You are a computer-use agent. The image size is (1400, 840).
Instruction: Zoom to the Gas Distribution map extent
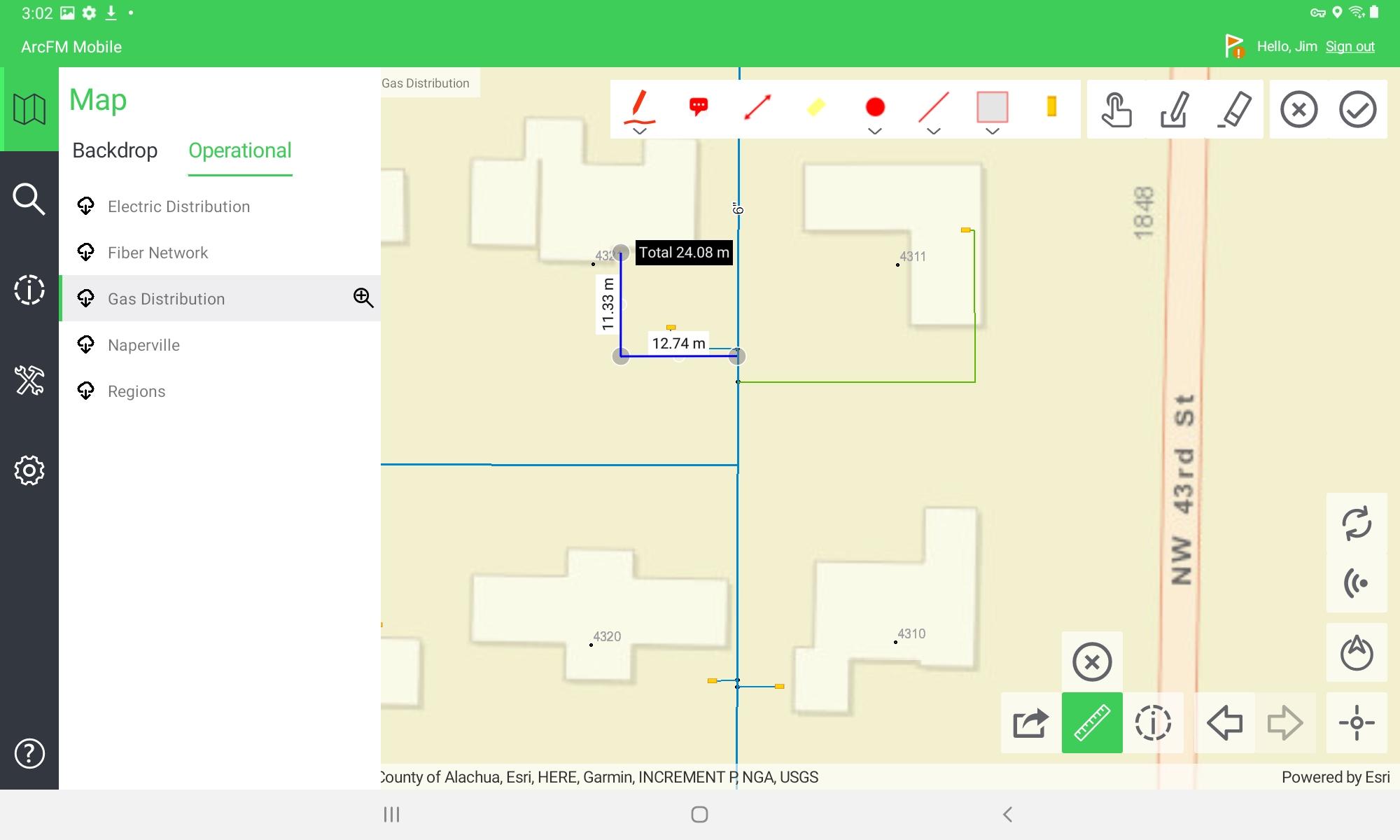pos(363,298)
